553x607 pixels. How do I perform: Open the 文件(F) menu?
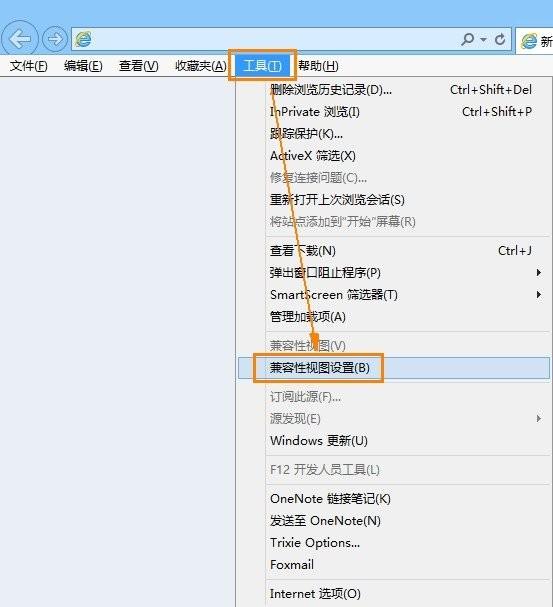pyautogui.click(x=28, y=66)
